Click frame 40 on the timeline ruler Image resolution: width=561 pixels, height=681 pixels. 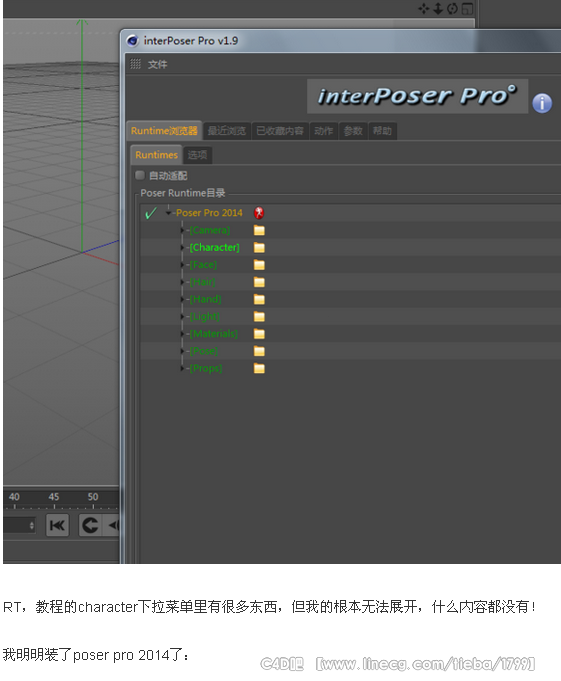14,497
